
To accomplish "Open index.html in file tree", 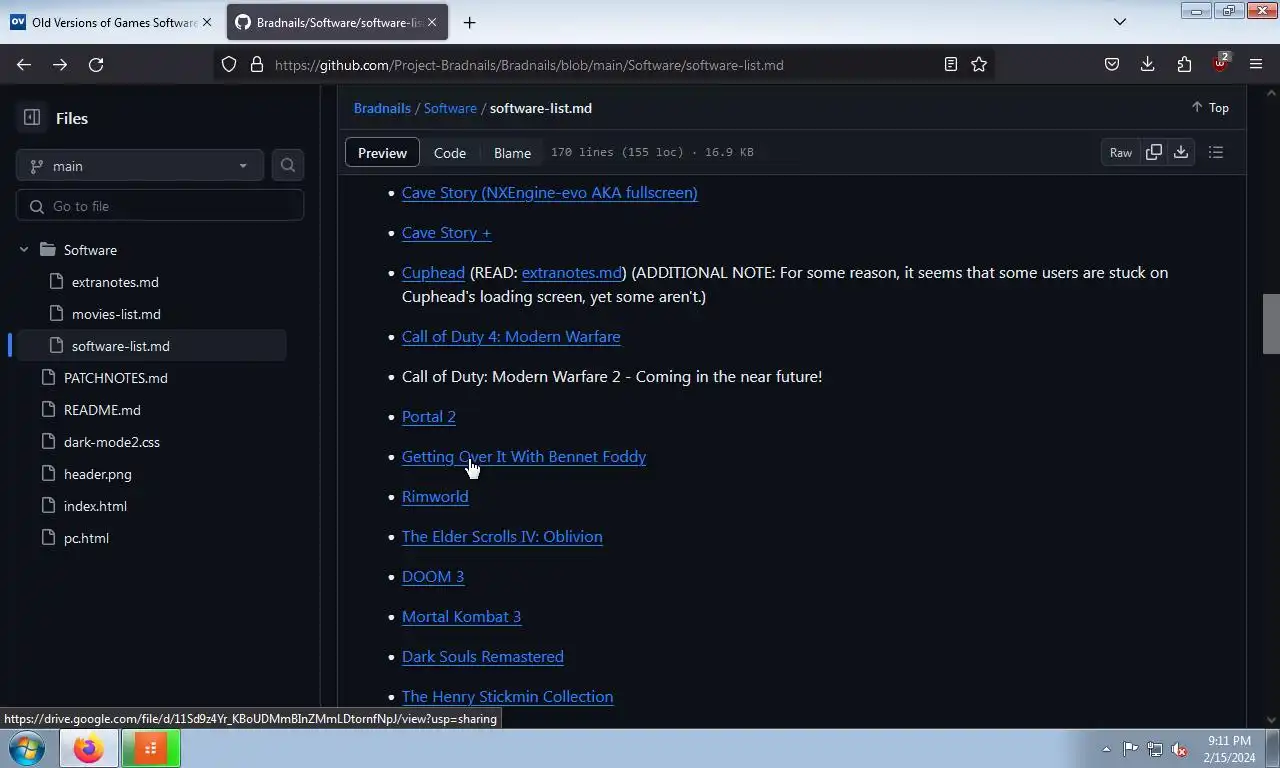I will 95,506.
